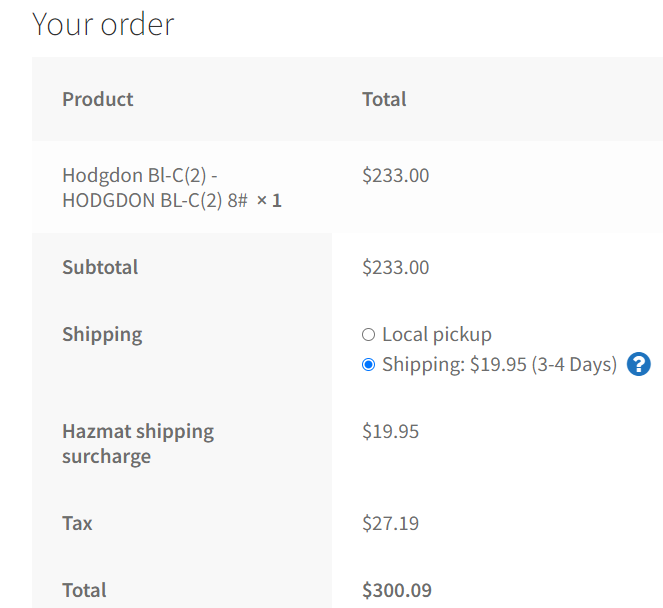Click the $233.00 subtotal amount
The image size is (663, 608).
tap(395, 267)
